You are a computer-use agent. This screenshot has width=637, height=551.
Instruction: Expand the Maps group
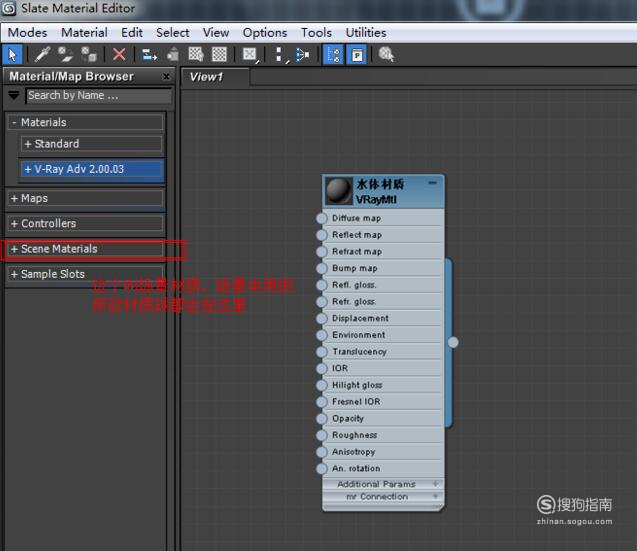point(85,198)
